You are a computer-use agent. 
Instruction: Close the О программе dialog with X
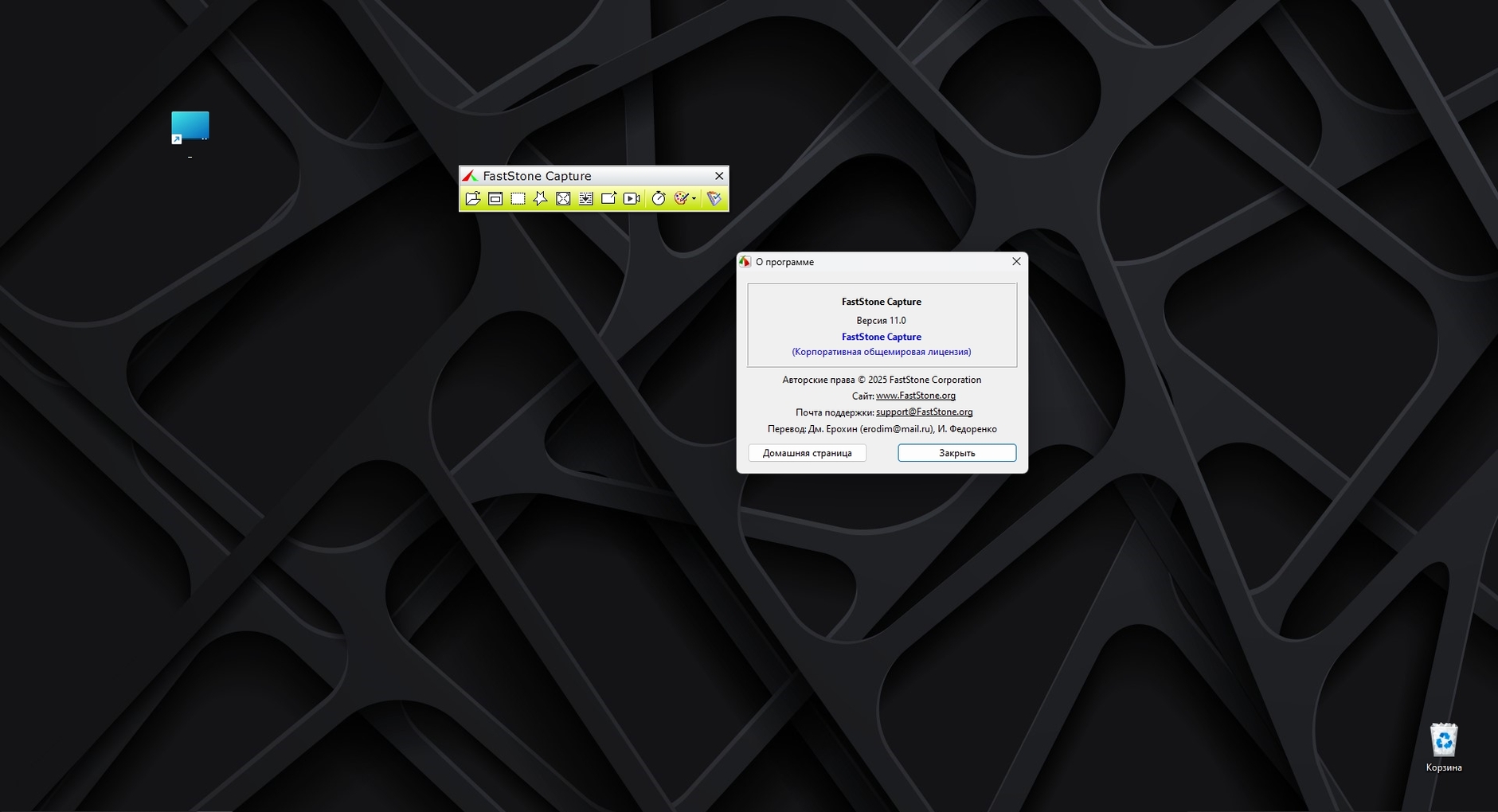tap(1016, 262)
